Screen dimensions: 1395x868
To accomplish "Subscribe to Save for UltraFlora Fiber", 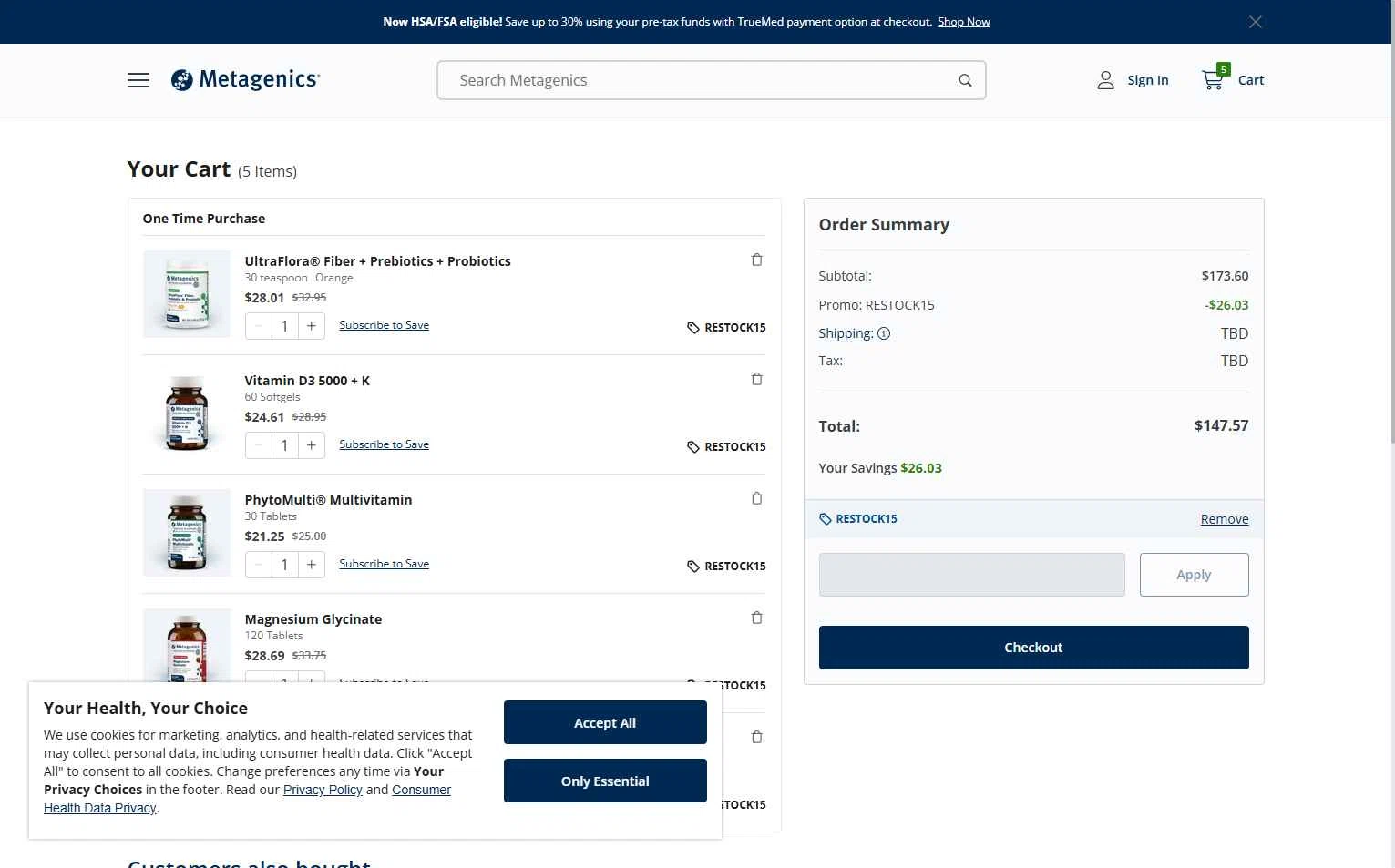I will tap(384, 325).
